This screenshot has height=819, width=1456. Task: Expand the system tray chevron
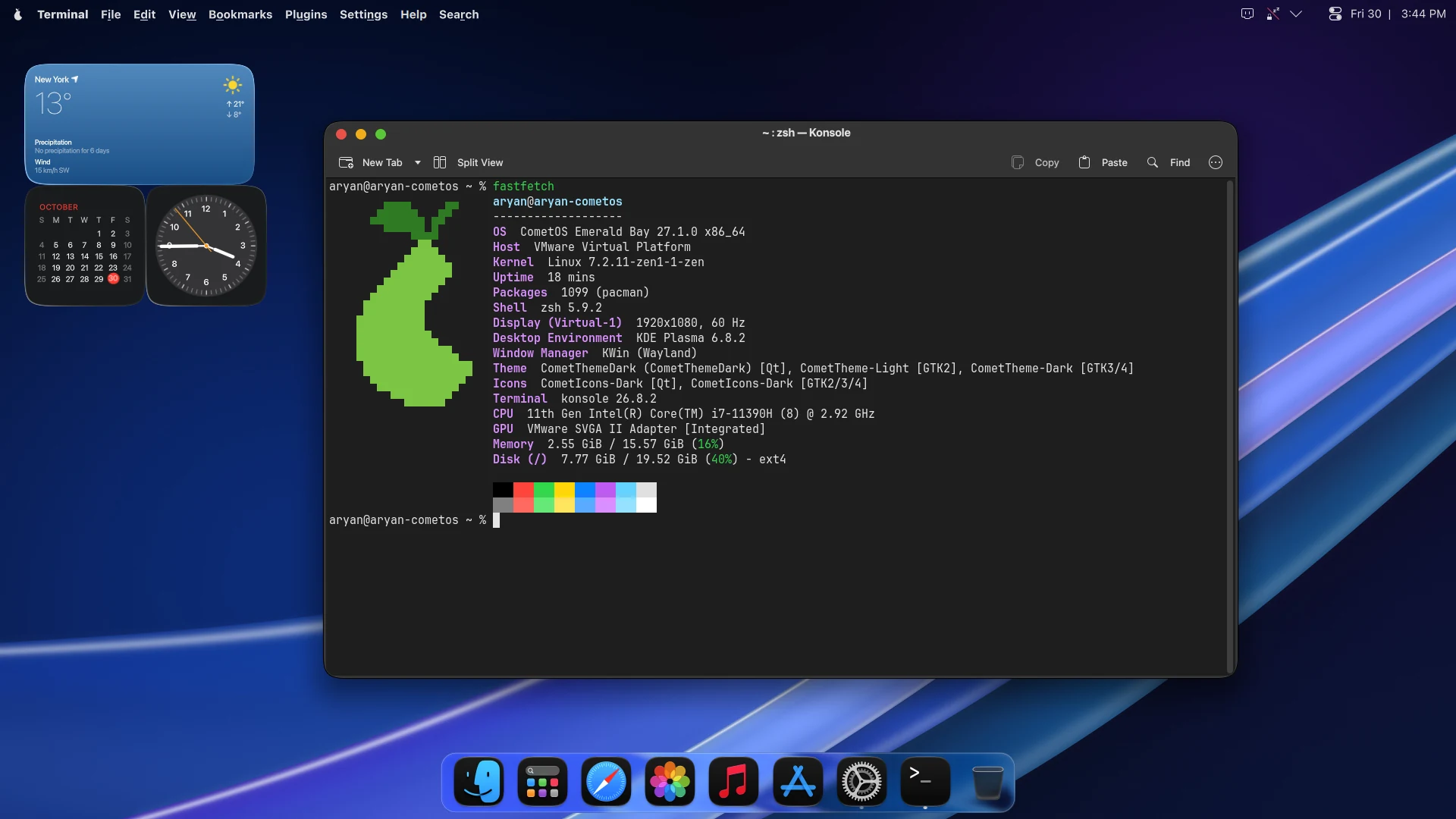pyautogui.click(x=1296, y=14)
